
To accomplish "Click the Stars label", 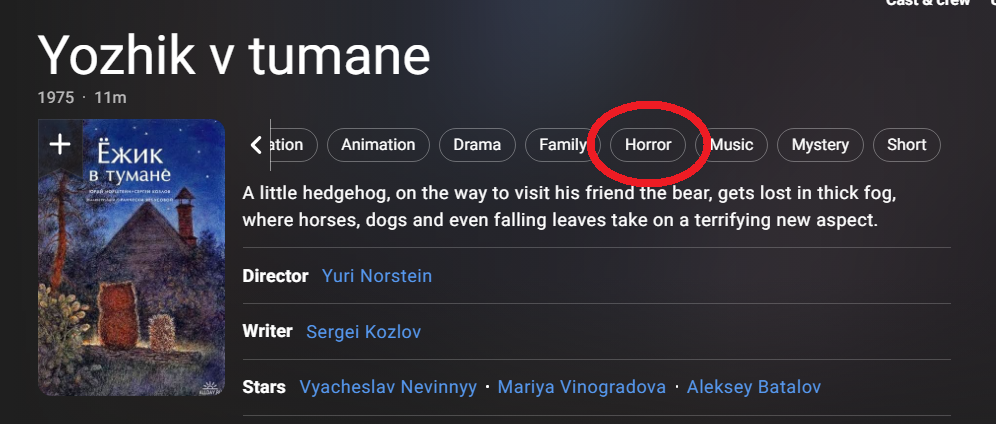I will pyautogui.click(x=264, y=387).
